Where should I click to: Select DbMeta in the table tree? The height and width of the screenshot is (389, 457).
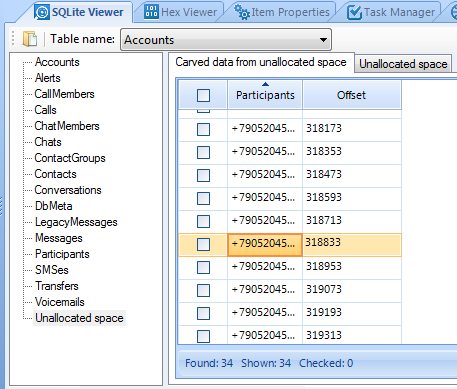point(54,206)
